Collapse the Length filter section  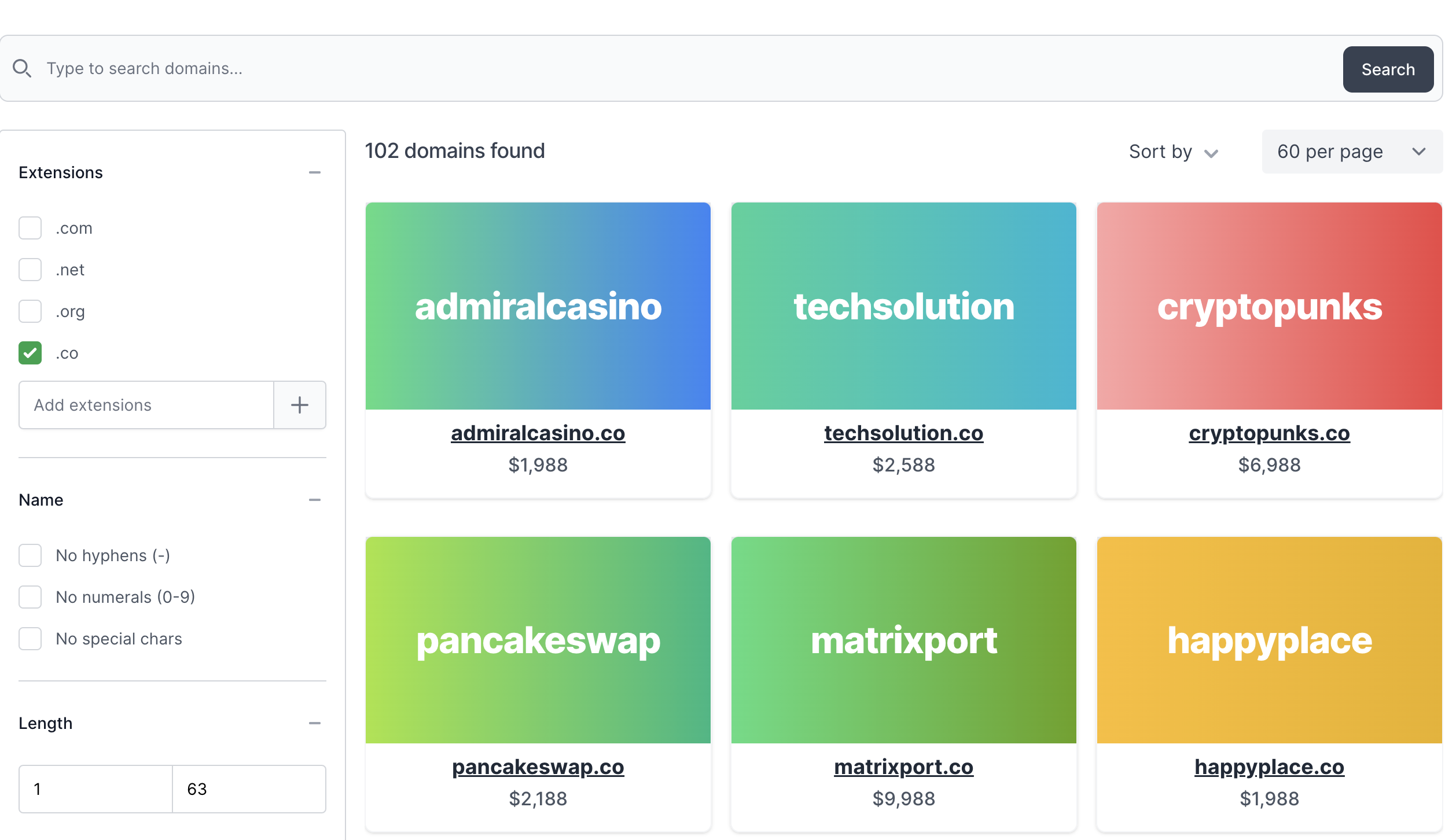click(x=314, y=723)
